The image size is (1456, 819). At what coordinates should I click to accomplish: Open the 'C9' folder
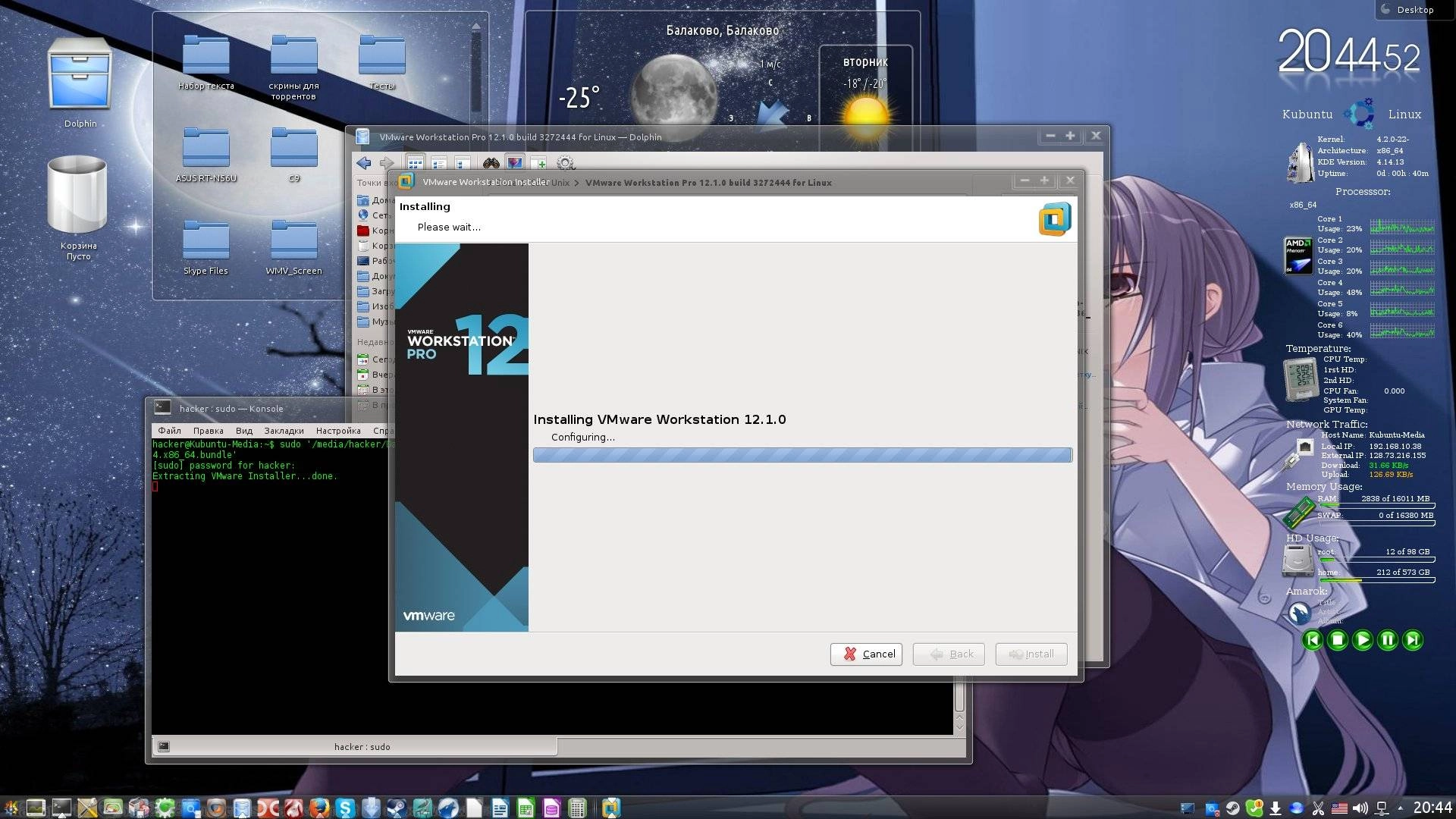pos(293,155)
